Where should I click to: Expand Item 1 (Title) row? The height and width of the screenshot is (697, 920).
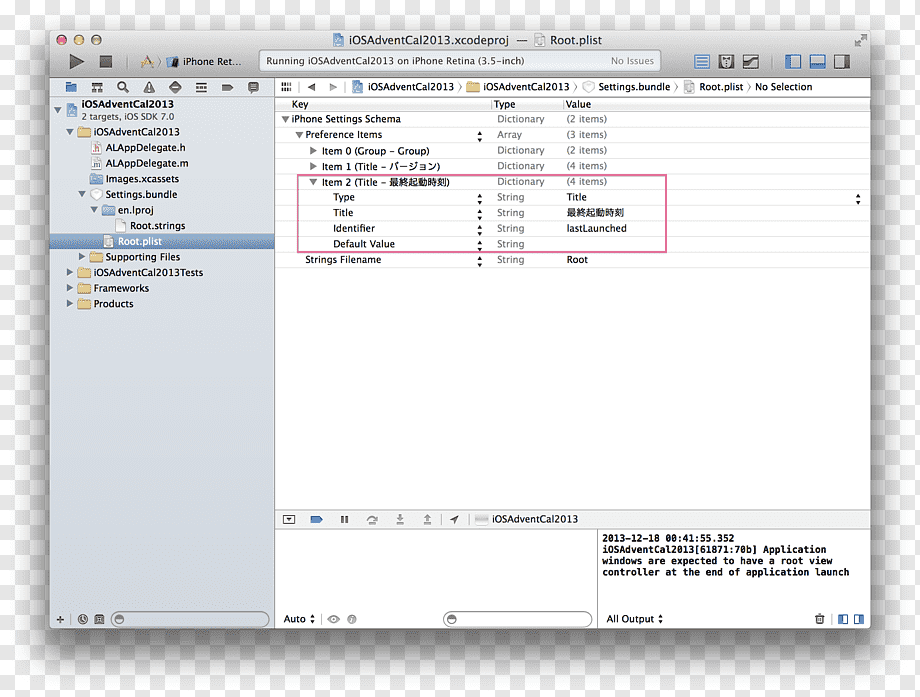[x=313, y=167]
